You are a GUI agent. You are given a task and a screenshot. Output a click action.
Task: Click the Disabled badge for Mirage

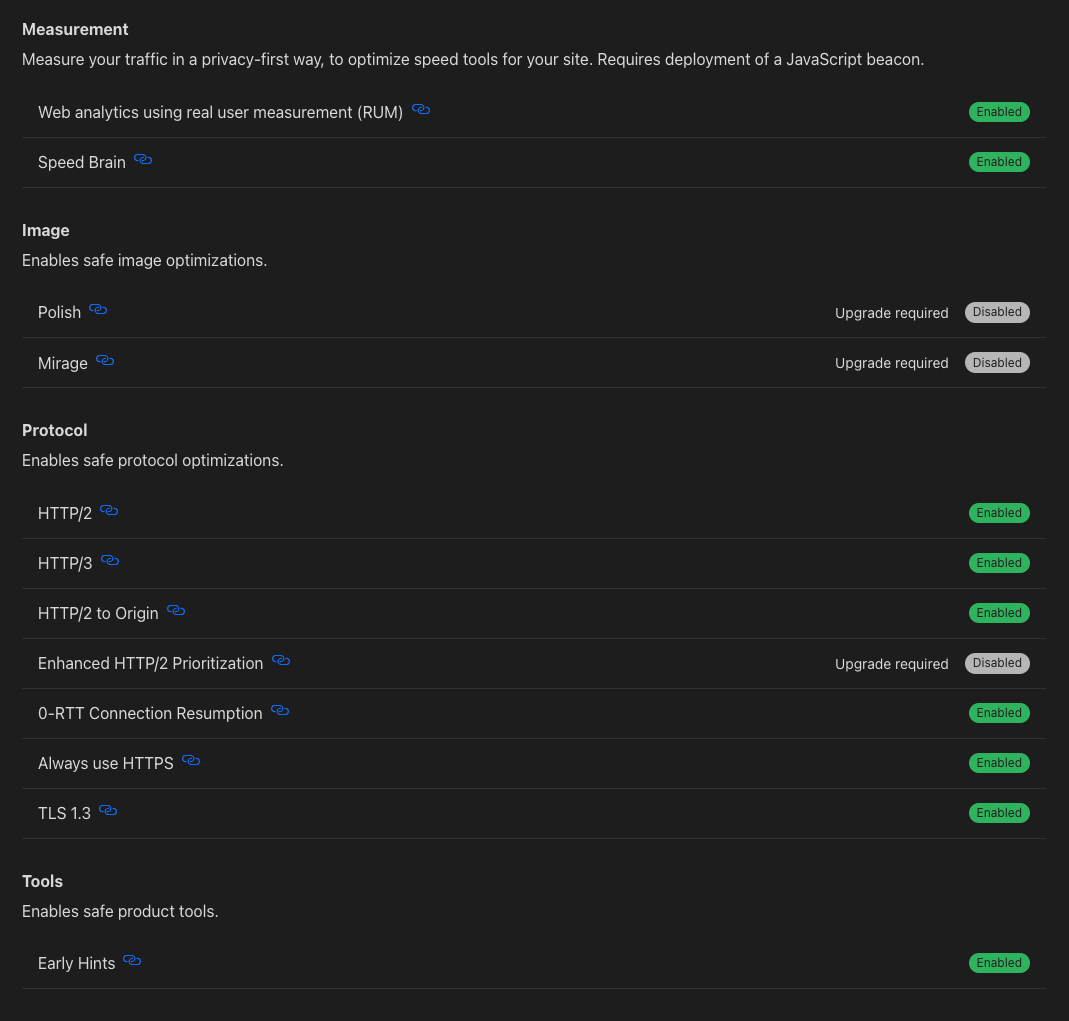click(x=996, y=362)
